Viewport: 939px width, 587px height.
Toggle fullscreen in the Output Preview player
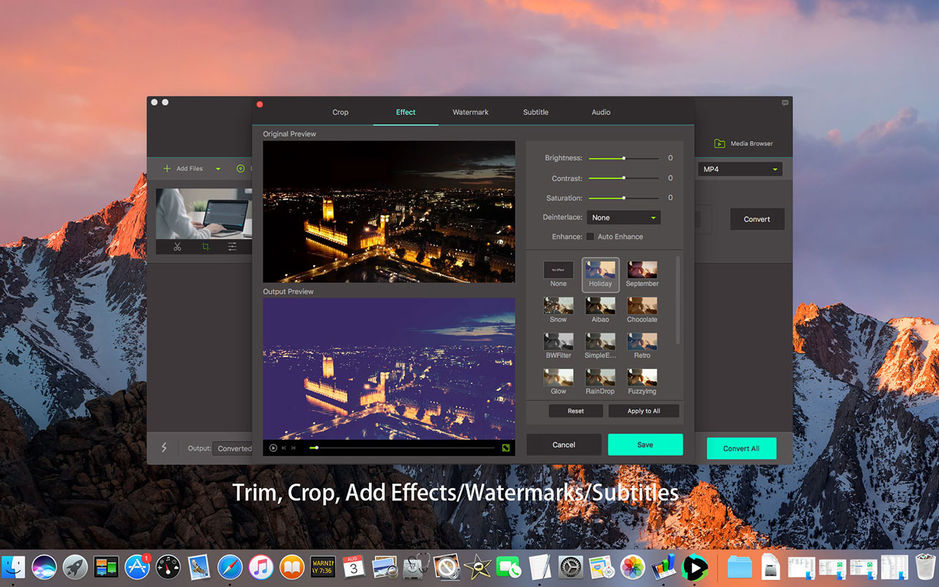coord(506,447)
